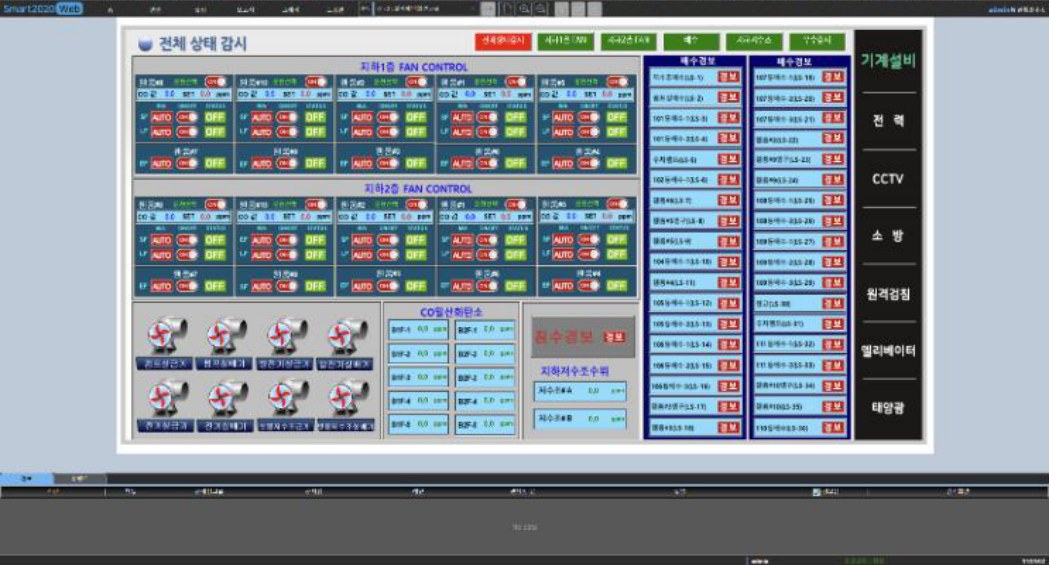The height and width of the screenshot is (565, 1049).
Task: Open the CCTV sidebar menu
Action: point(888,179)
